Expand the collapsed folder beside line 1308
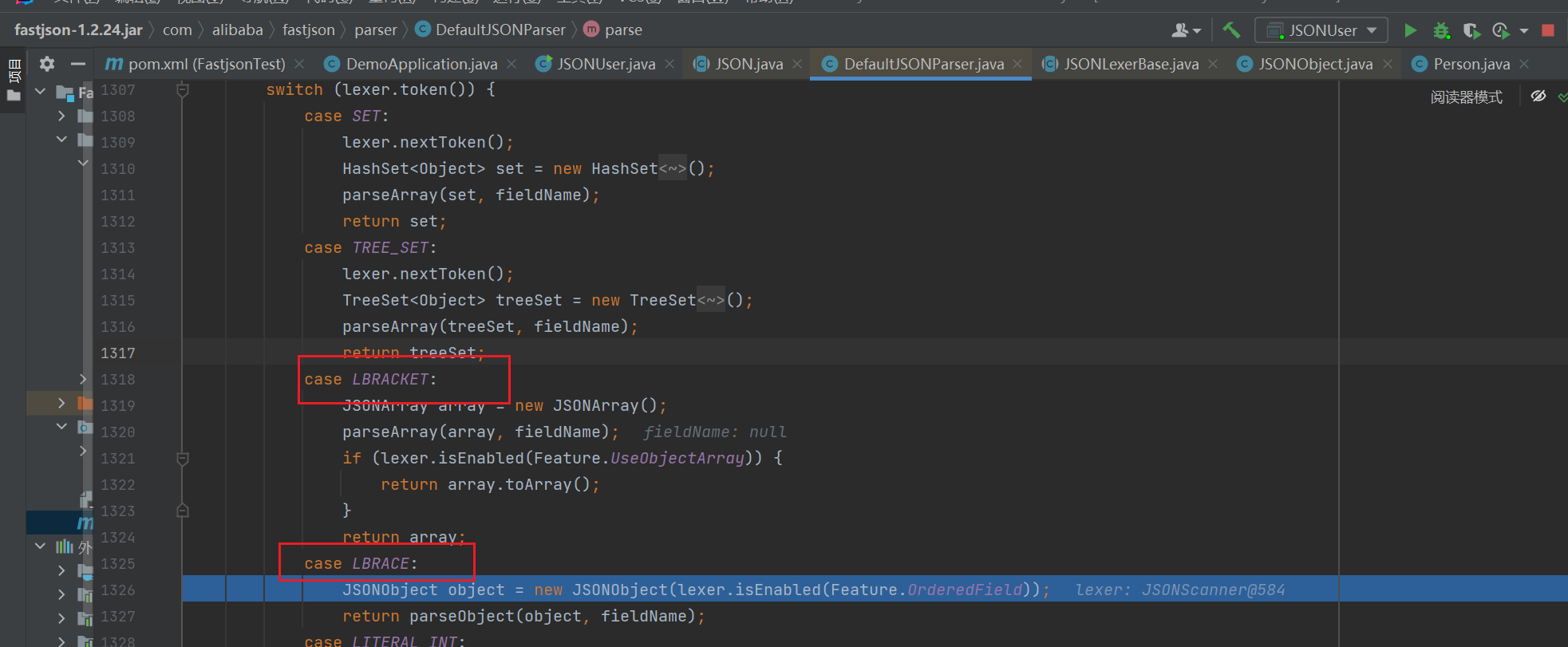The height and width of the screenshot is (647, 1568). [61, 116]
